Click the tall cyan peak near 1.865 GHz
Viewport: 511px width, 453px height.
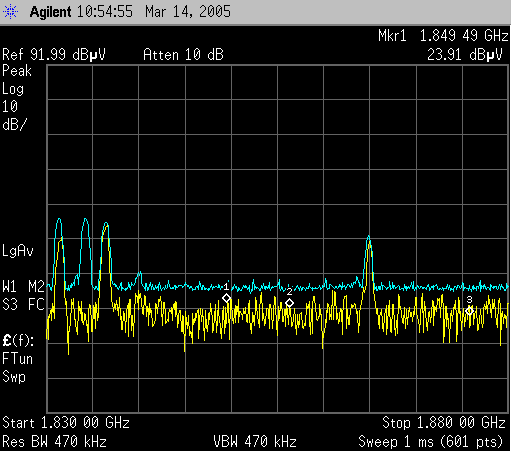coord(369,237)
